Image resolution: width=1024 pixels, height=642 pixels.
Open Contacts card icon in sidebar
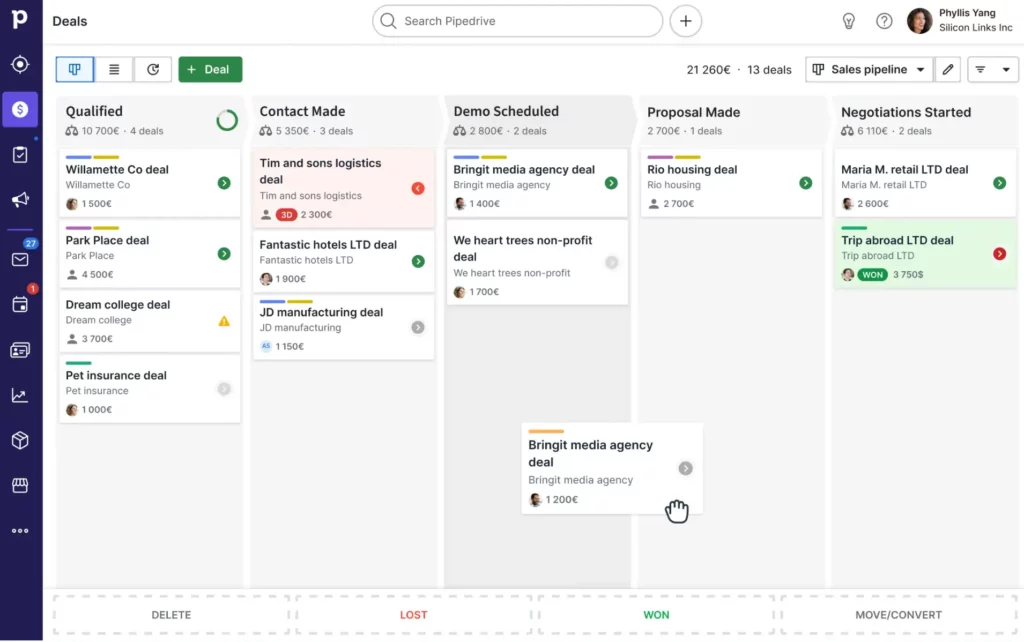click(x=20, y=350)
